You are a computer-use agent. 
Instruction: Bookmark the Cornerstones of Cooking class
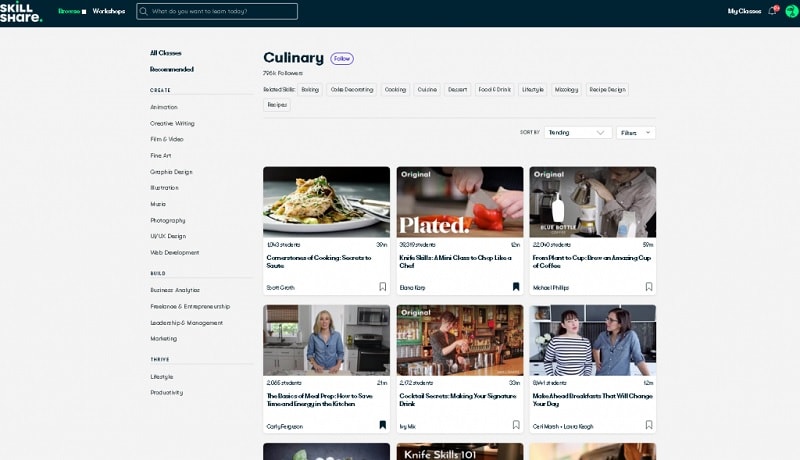tap(383, 287)
